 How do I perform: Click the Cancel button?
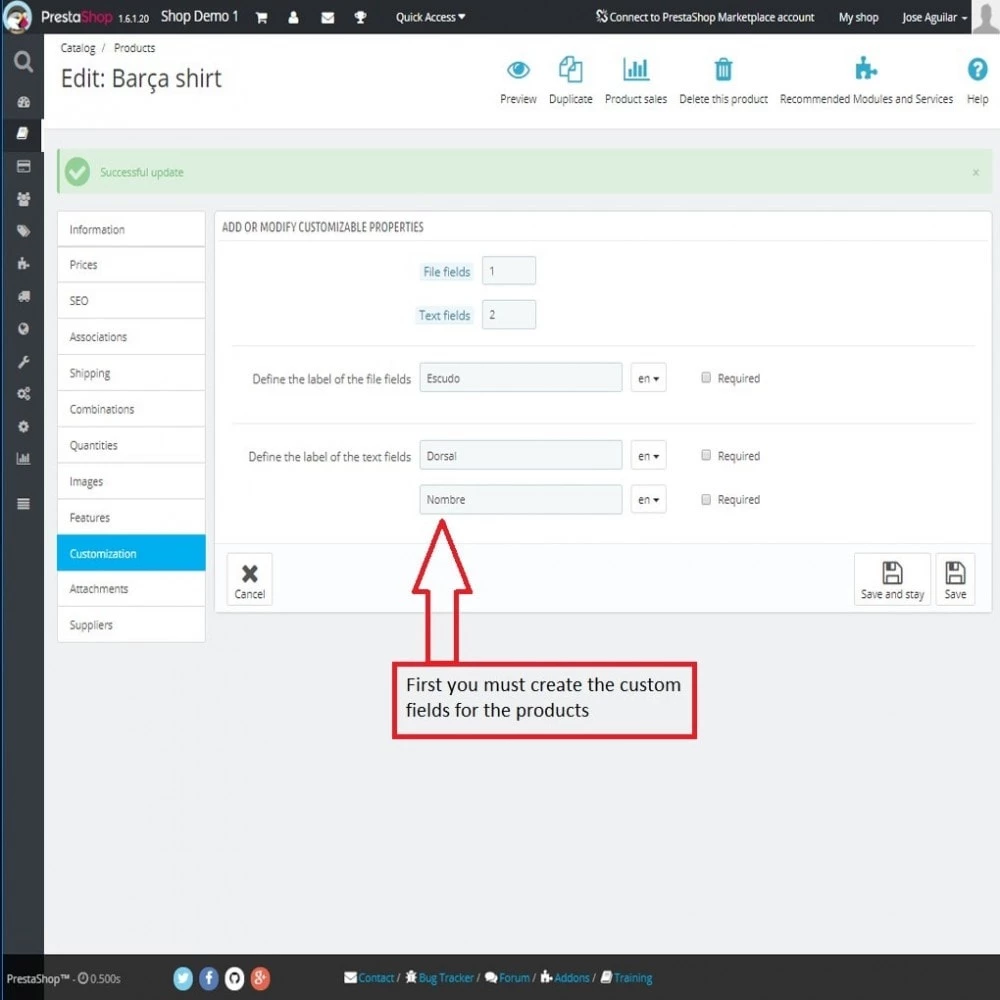coord(249,579)
